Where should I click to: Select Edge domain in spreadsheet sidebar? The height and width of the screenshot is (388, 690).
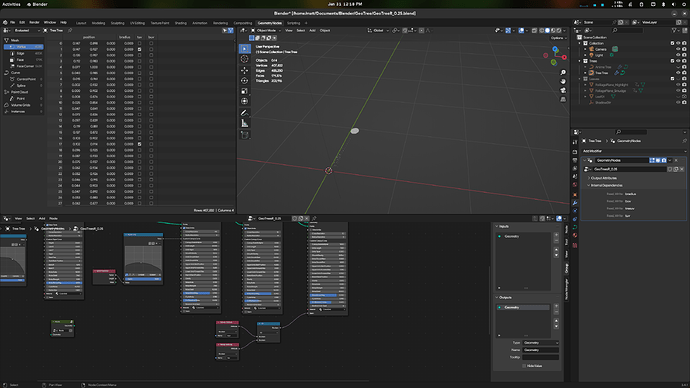(x=24, y=53)
